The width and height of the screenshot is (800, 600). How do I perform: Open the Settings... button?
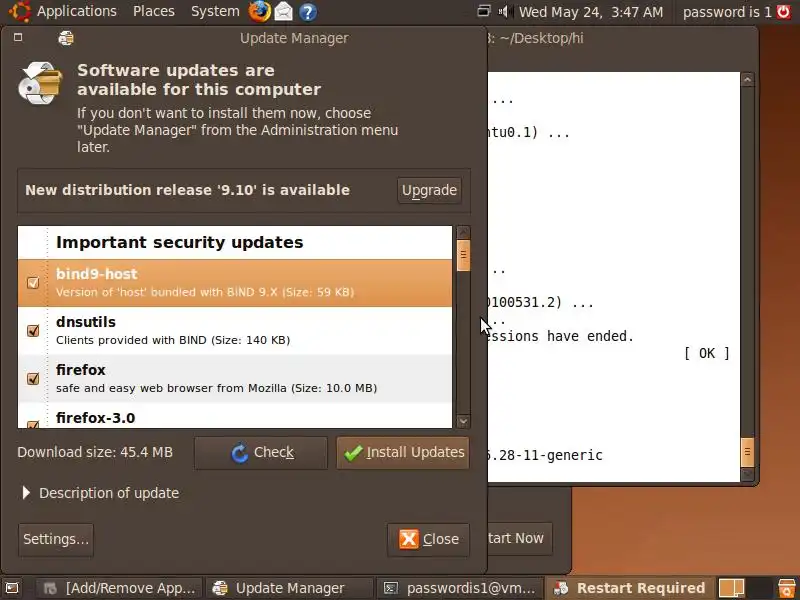pos(56,539)
